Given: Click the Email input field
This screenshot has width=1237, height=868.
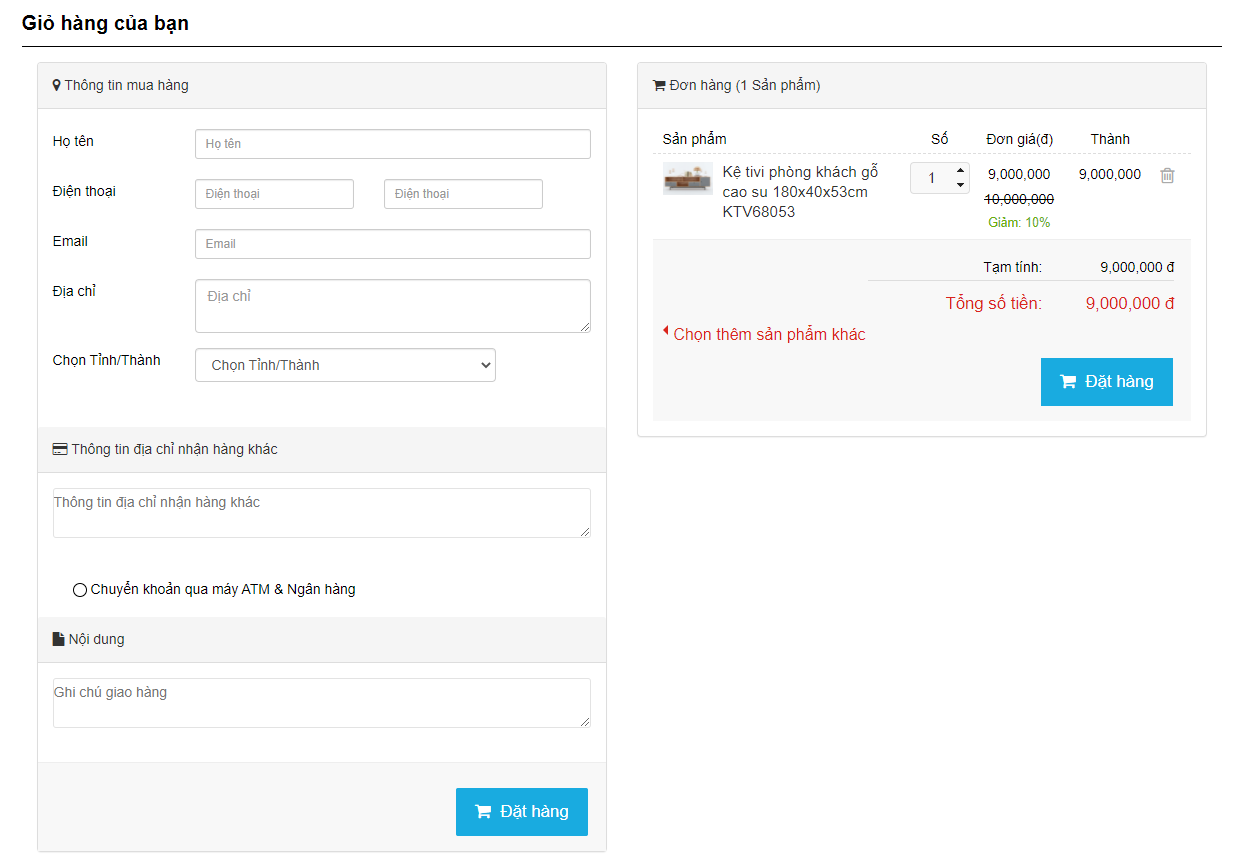Looking at the screenshot, I should coord(392,244).
